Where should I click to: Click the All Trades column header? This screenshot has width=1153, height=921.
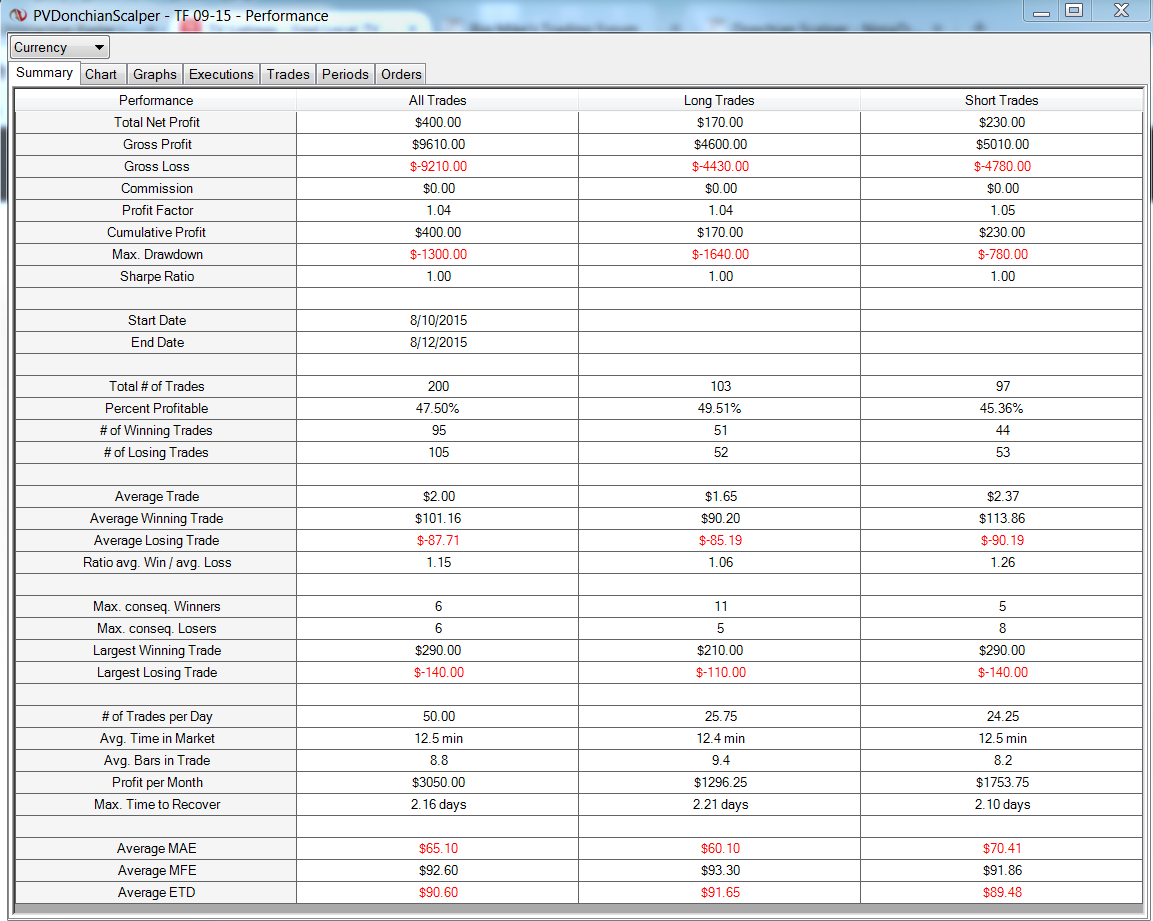(x=438, y=100)
